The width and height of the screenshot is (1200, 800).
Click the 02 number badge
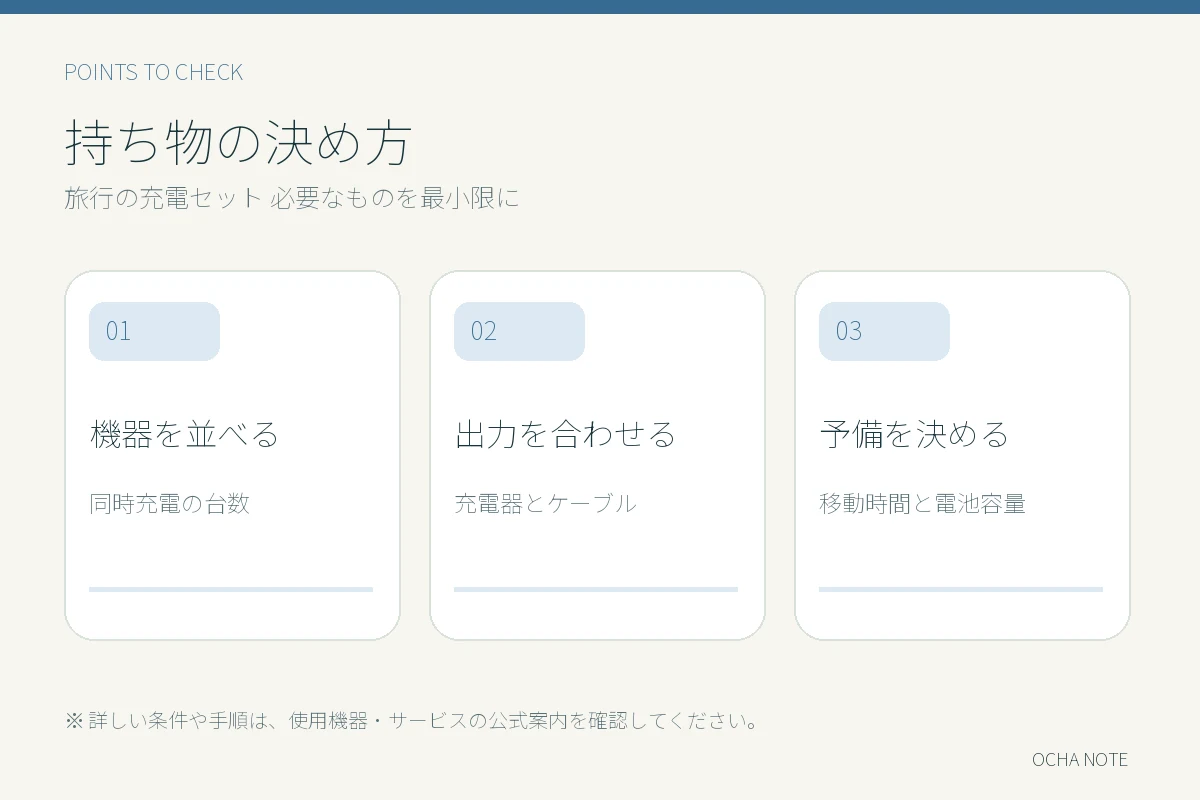(519, 331)
